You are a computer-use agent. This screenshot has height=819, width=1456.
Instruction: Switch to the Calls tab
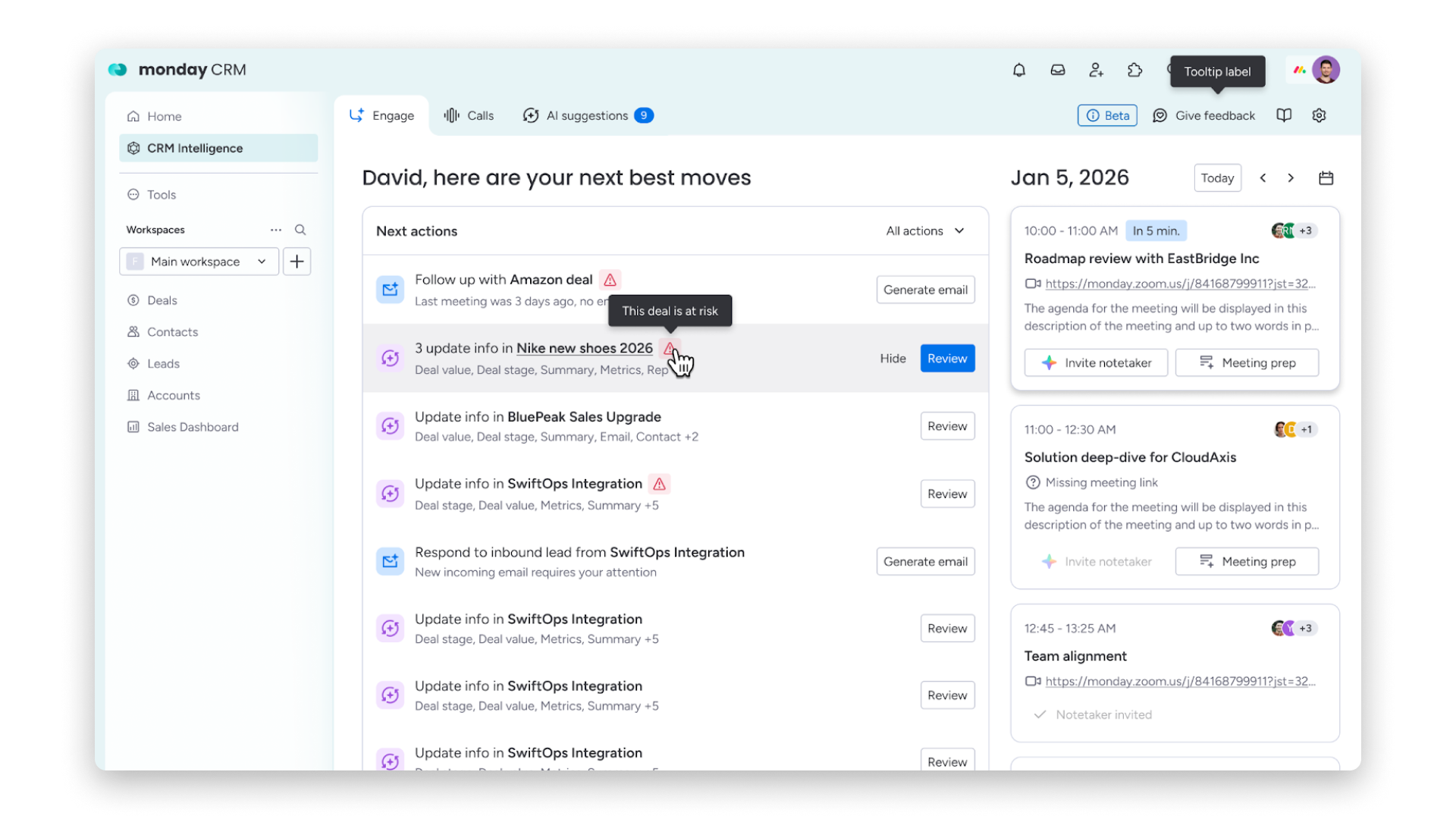[469, 115]
